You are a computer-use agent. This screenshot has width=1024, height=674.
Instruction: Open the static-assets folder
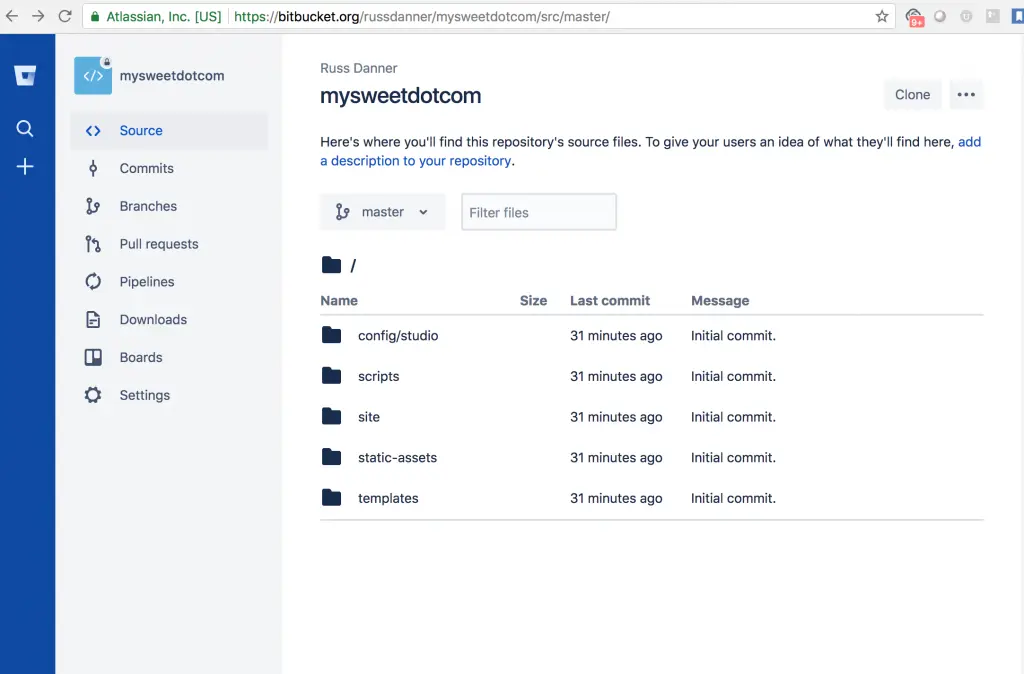pos(397,458)
